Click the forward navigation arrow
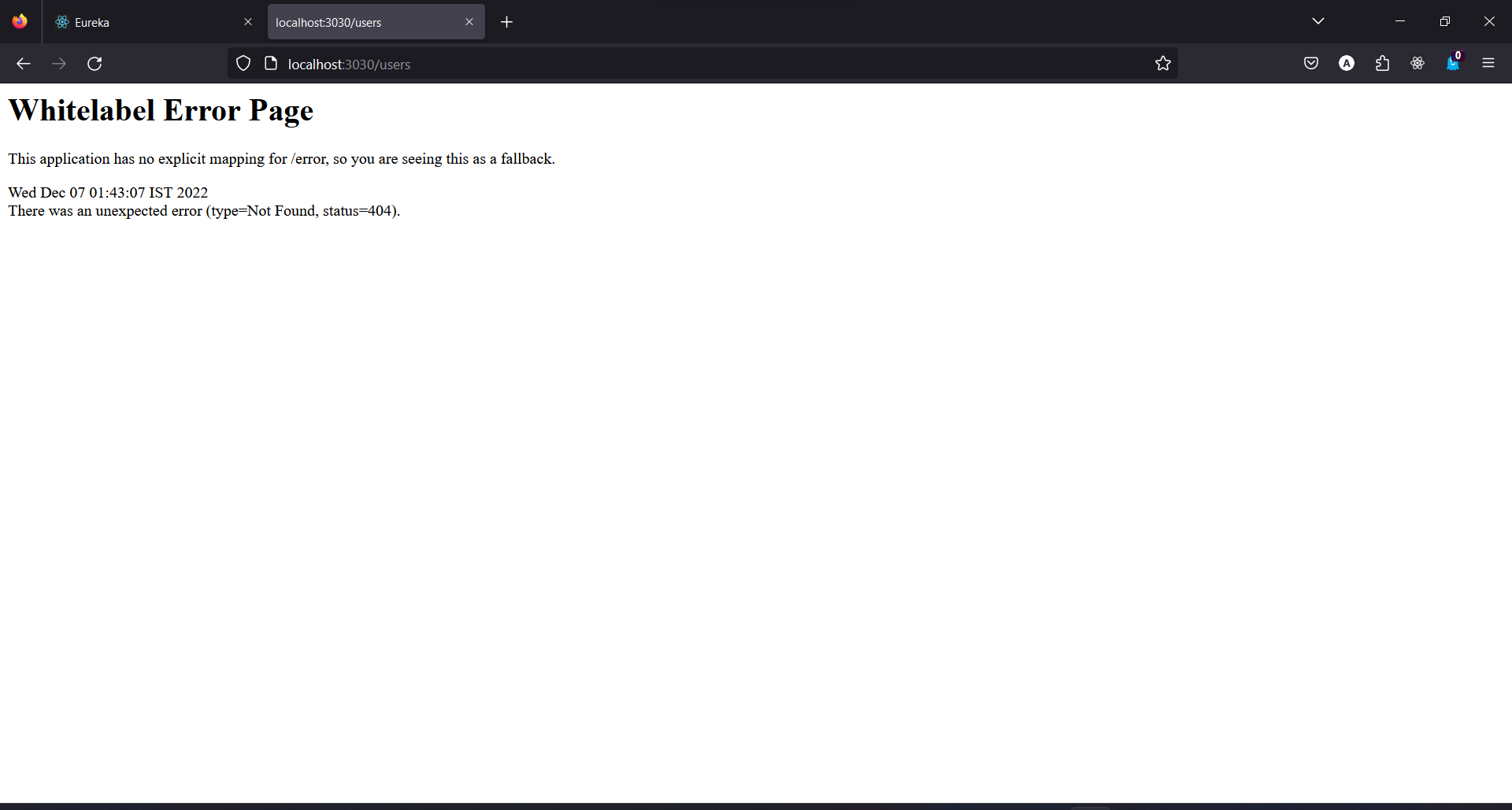Viewport: 1512px width, 810px height. [x=59, y=64]
